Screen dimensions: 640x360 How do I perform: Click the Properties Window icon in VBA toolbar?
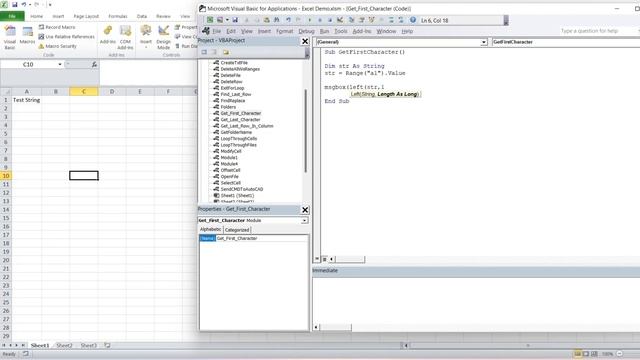coord(361,20)
